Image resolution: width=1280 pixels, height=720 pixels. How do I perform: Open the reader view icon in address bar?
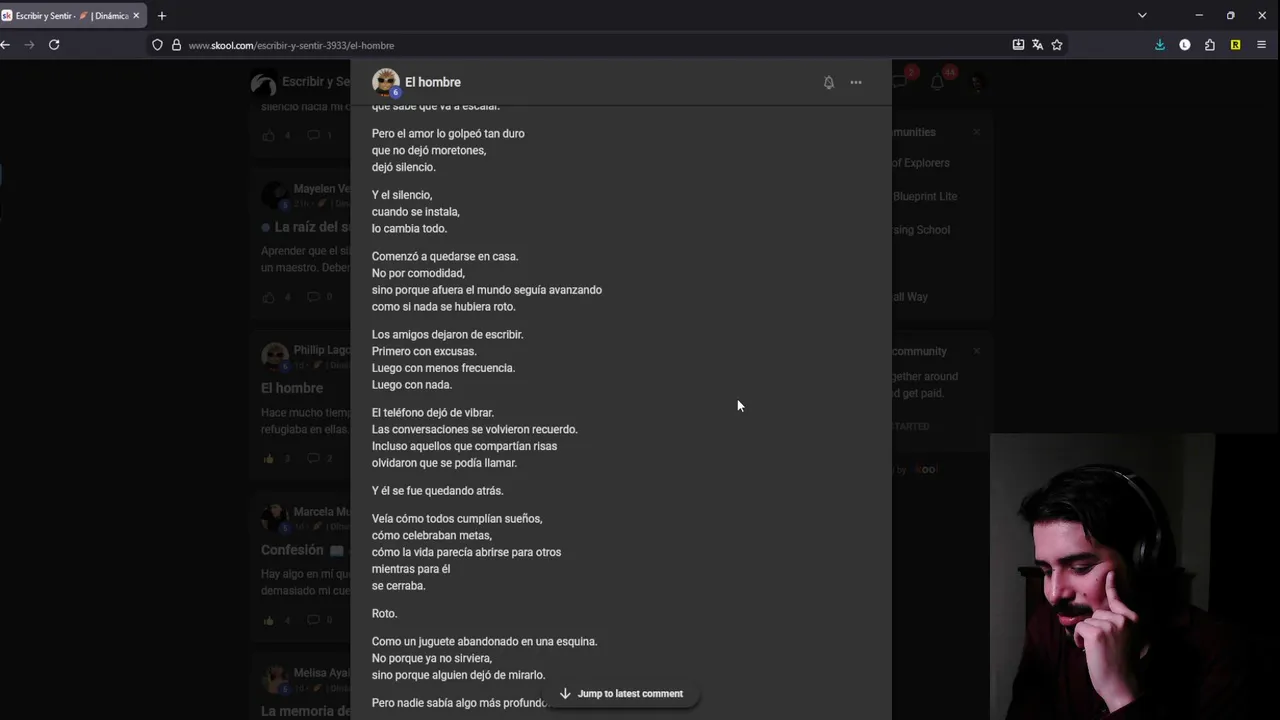1018,45
